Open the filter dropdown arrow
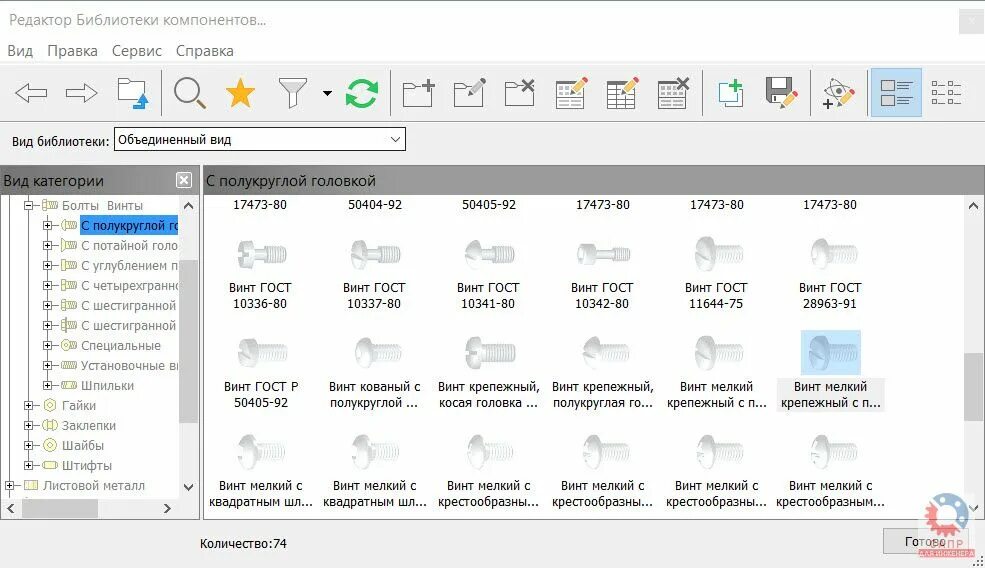Image resolution: width=985 pixels, height=568 pixels. pyautogui.click(x=327, y=93)
